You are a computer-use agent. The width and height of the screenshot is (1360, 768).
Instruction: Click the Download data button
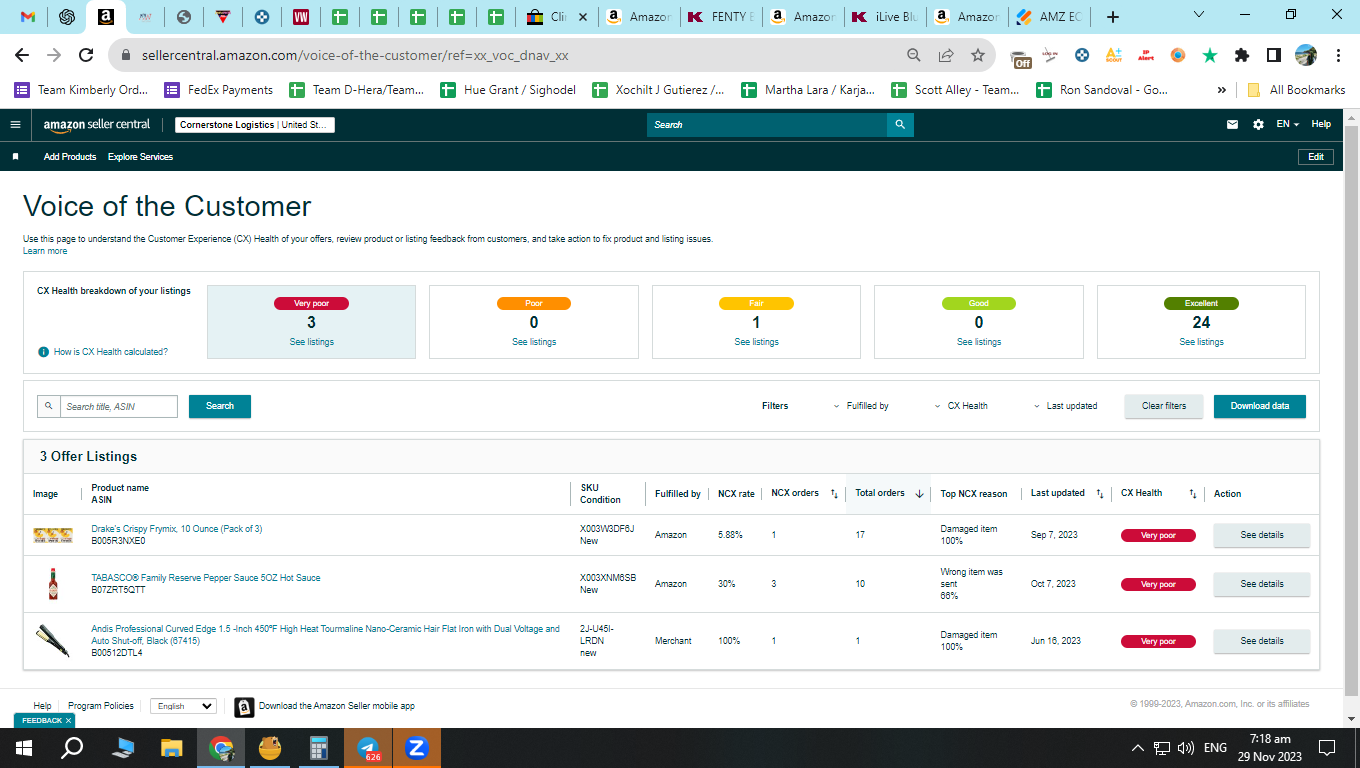[x=1260, y=406]
